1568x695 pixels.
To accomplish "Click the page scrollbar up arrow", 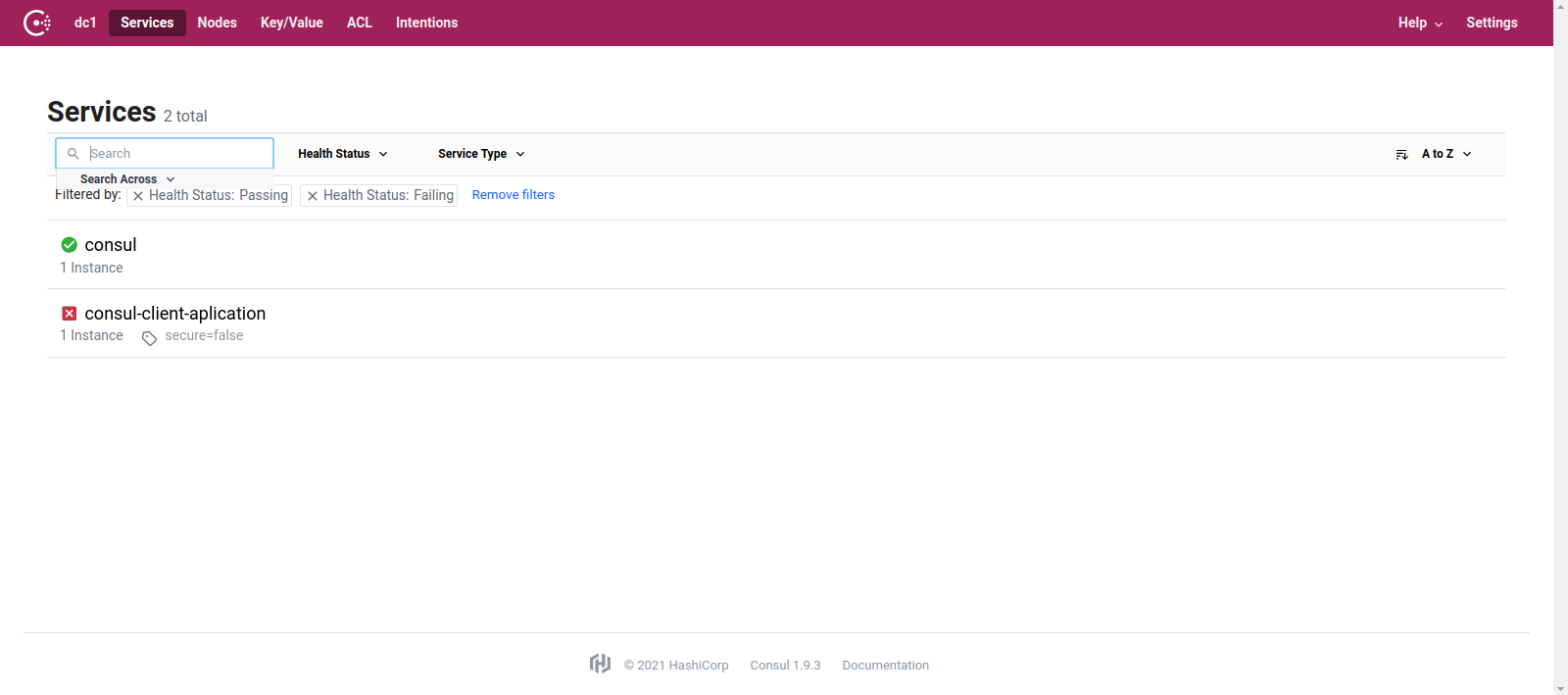I will pos(1560,6).
